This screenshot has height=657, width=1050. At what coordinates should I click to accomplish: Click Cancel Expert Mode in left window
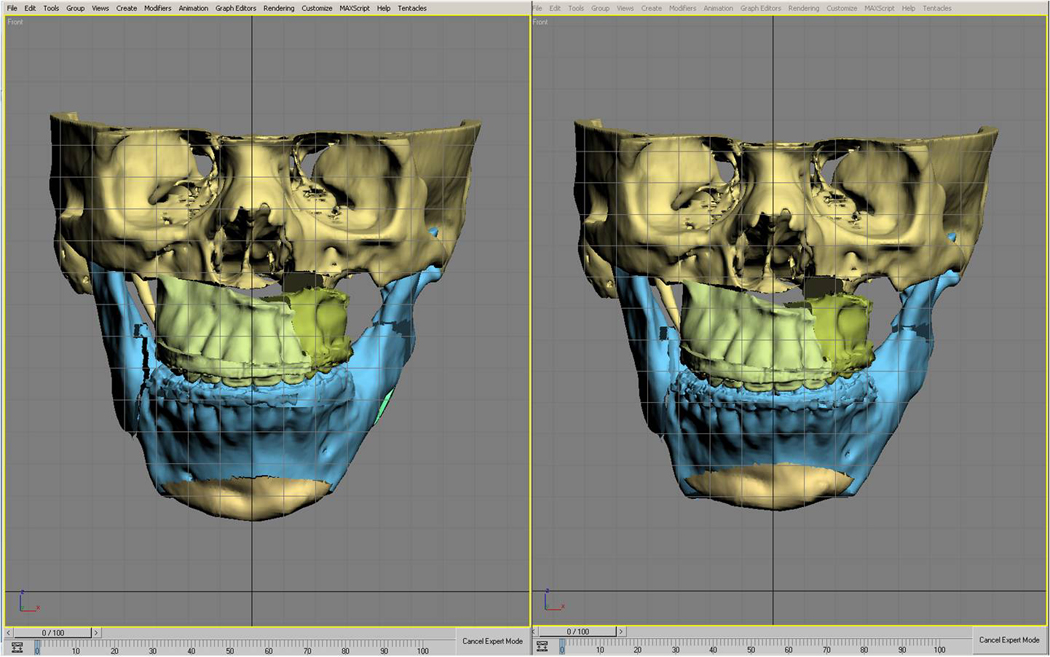[492, 641]
